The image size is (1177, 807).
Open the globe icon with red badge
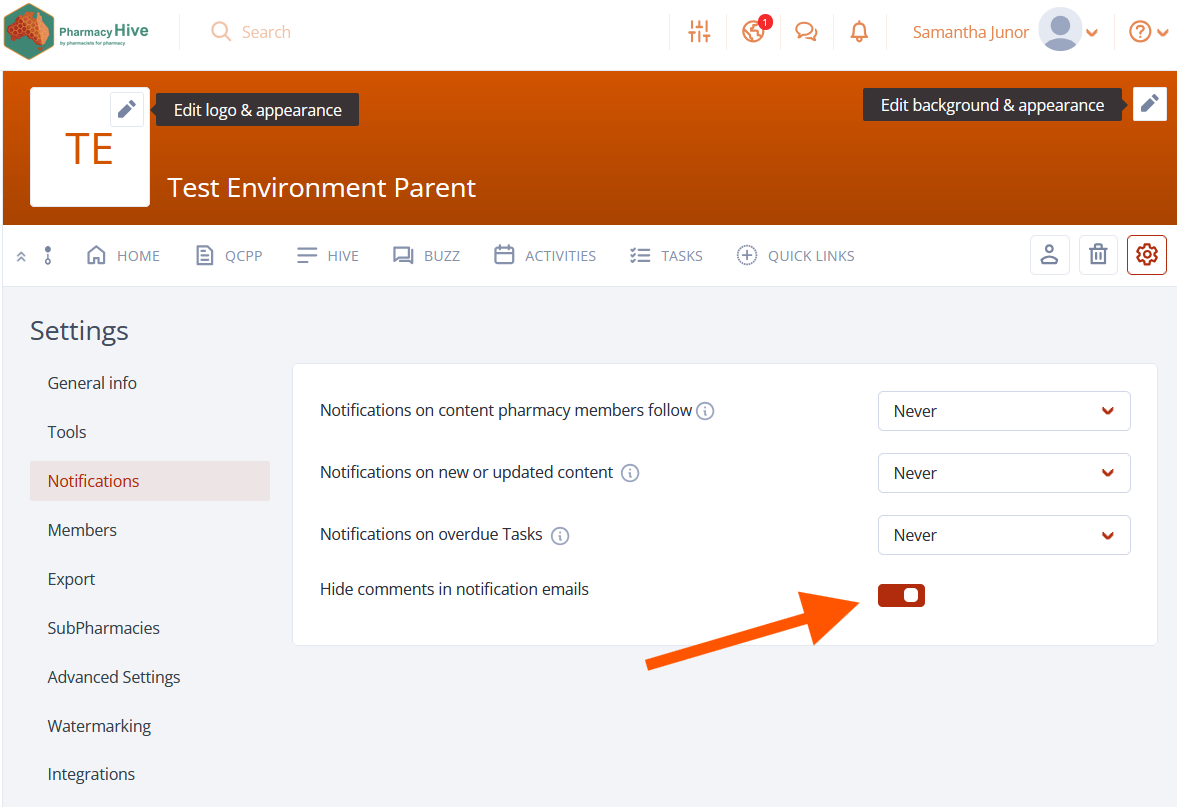tap(754, 31)
